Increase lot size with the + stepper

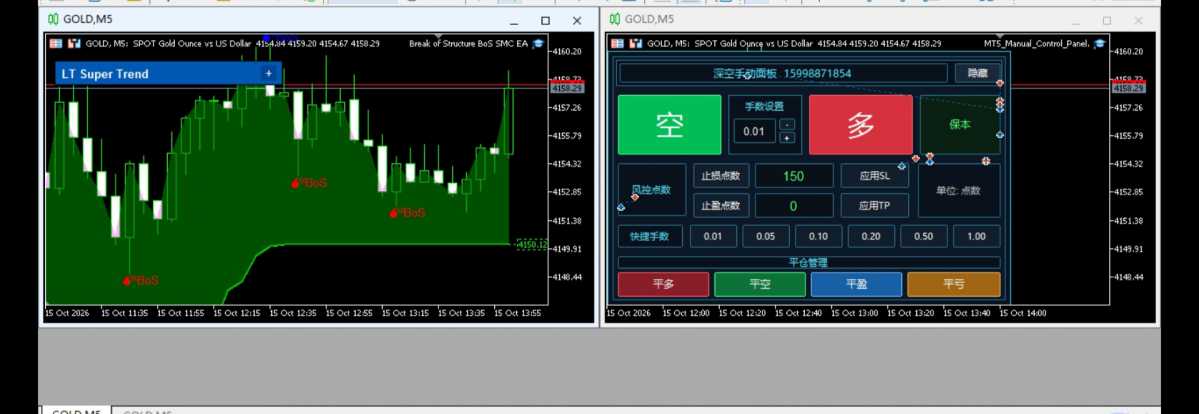coord(788,138)
